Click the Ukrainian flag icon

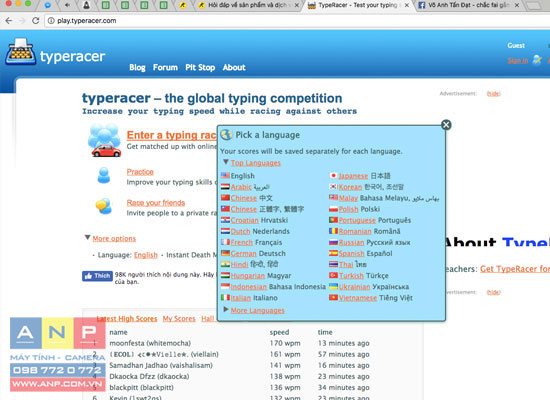[x=333, y=286]
